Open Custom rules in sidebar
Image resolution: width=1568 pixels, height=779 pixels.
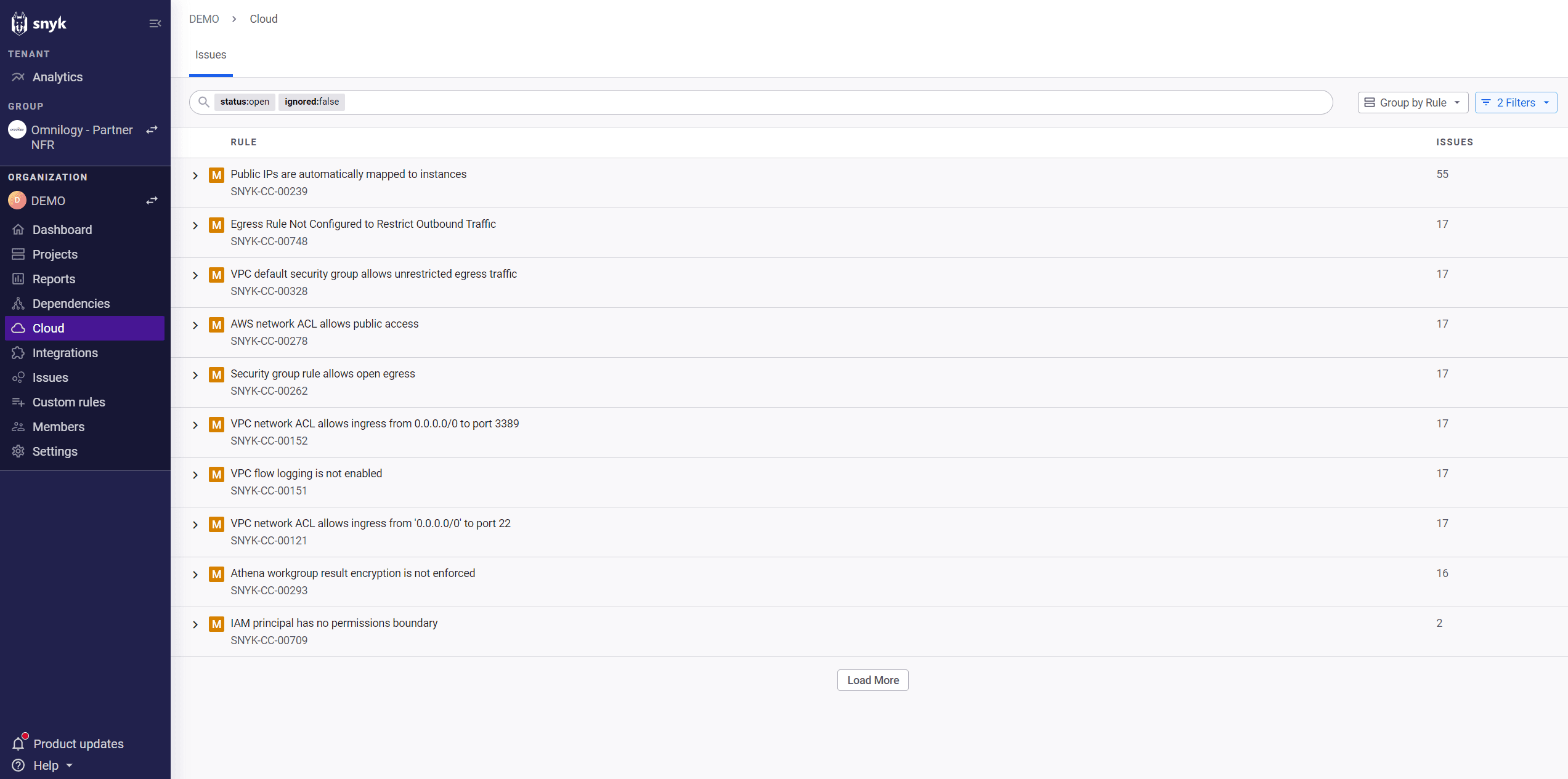(x=68, y=402)
